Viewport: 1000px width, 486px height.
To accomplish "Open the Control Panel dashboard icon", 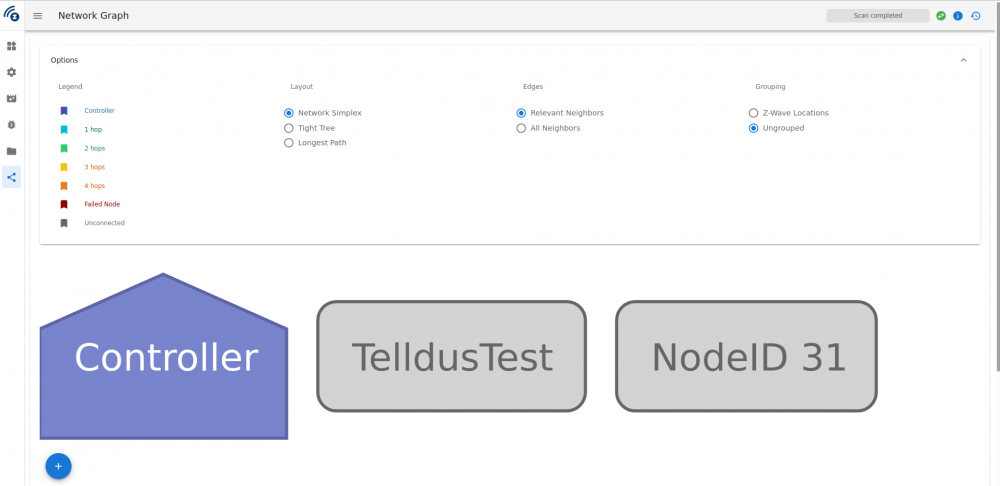I will 12,46.
